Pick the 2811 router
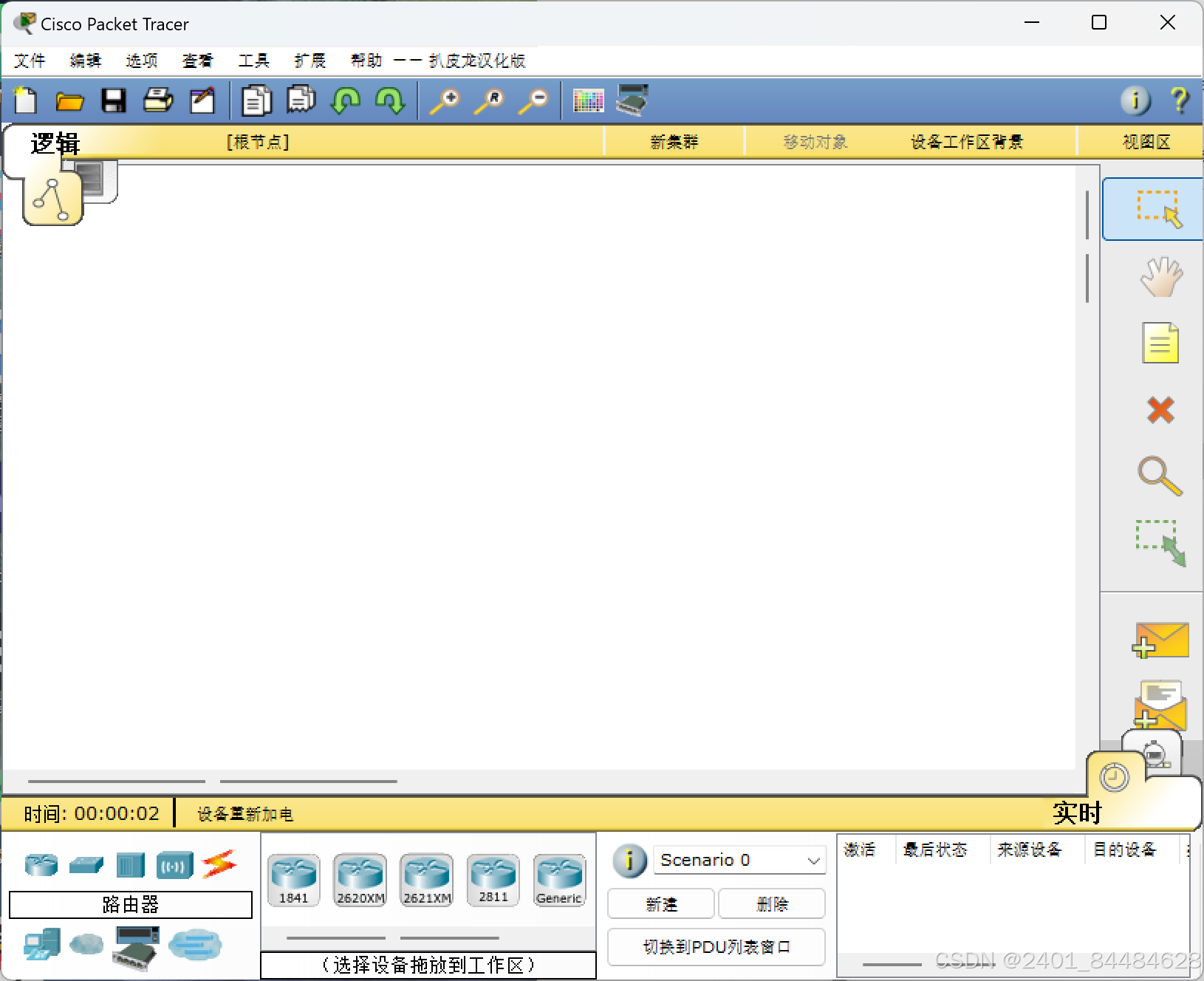The width and height of the screenshot is (1204, 981). pos(493,880)
